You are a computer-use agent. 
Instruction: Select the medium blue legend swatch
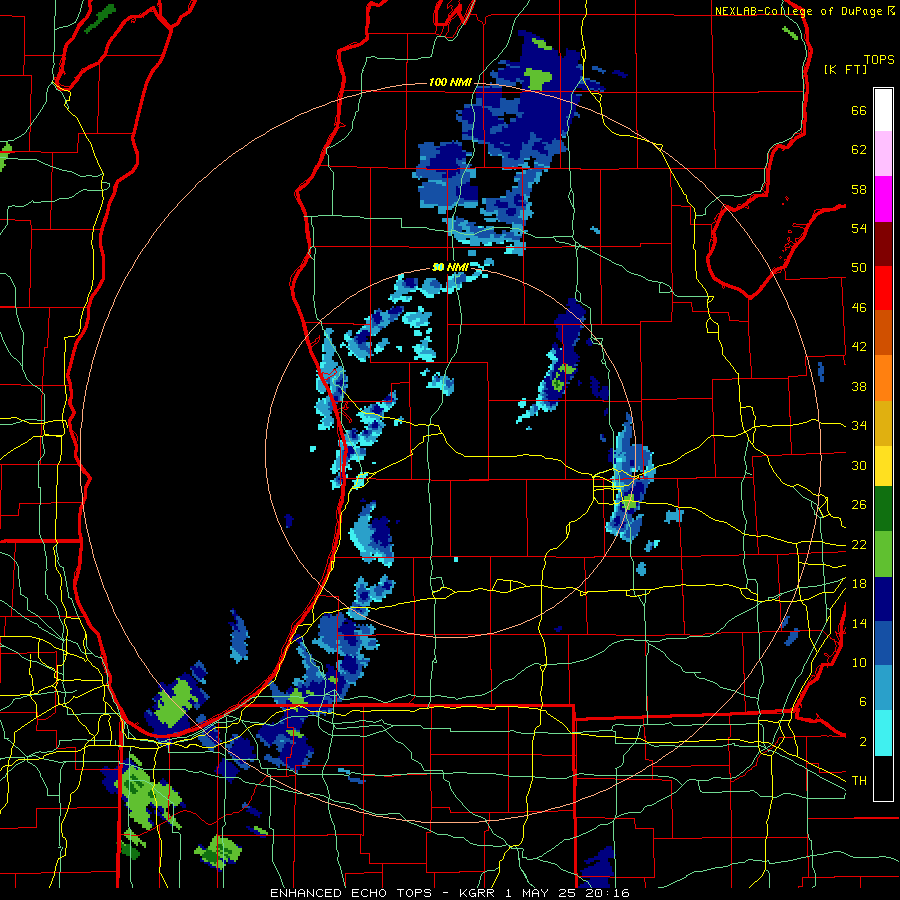click(883, 643)
